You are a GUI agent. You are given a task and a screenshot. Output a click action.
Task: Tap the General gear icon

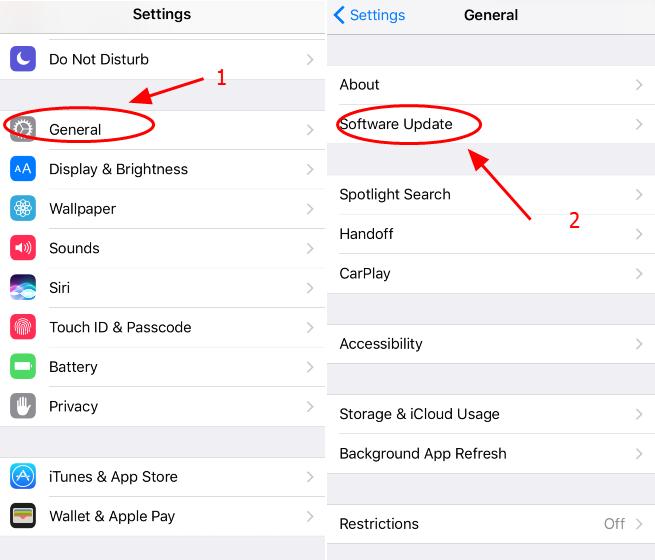click(x=23, y=129)
